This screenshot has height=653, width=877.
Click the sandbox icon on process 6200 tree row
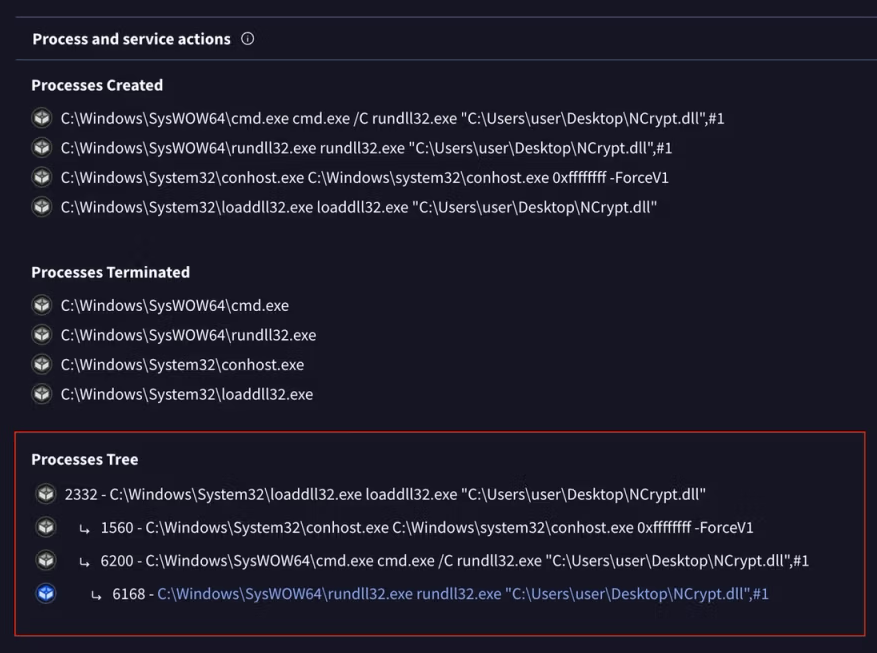45,560
